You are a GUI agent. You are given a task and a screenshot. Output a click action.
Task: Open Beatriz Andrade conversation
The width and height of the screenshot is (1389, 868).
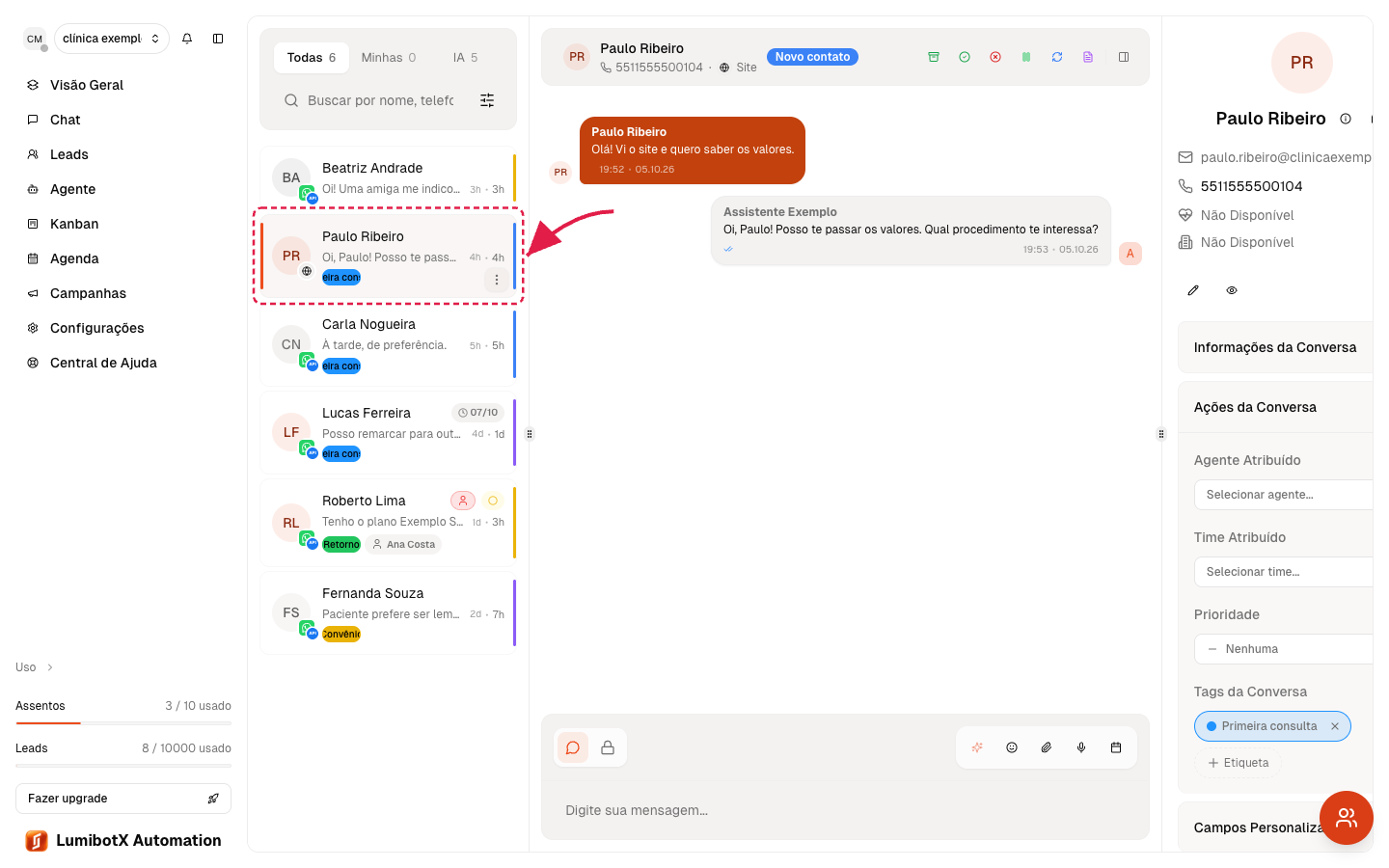(388, 177)
